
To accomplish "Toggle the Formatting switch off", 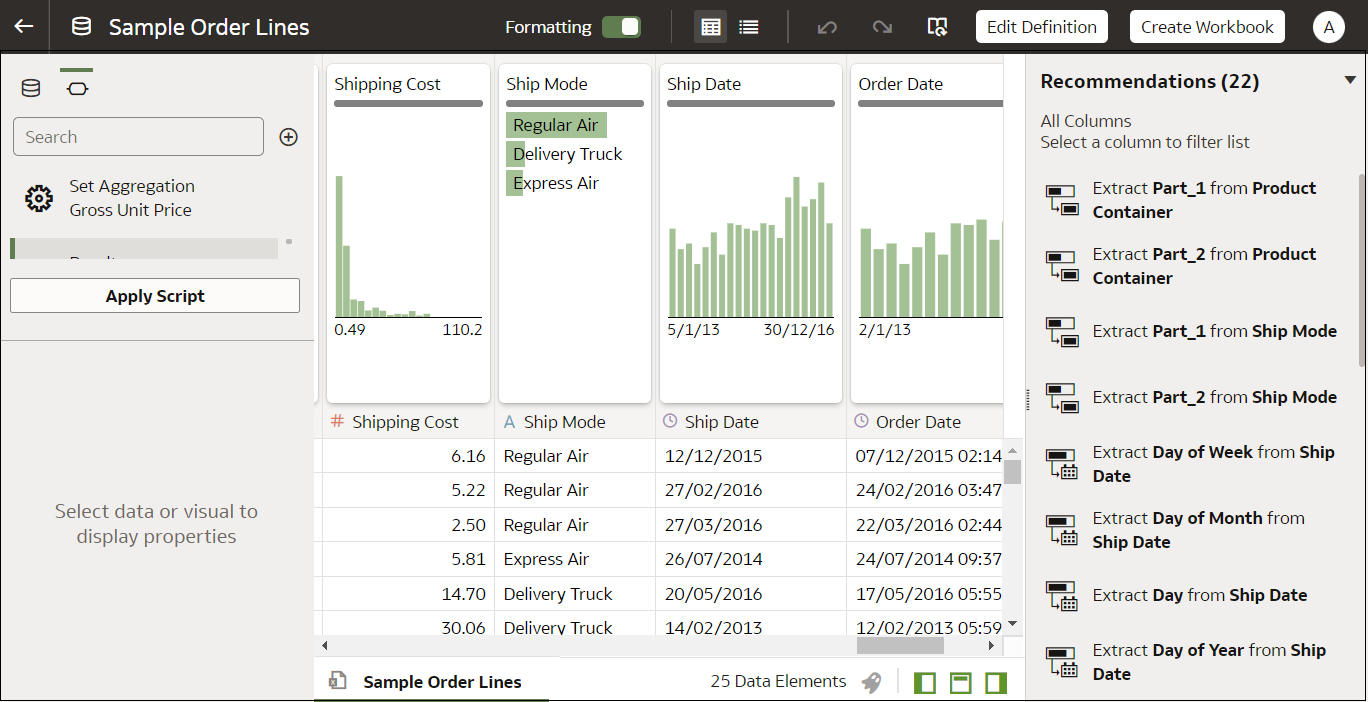I will coord(621,27).
